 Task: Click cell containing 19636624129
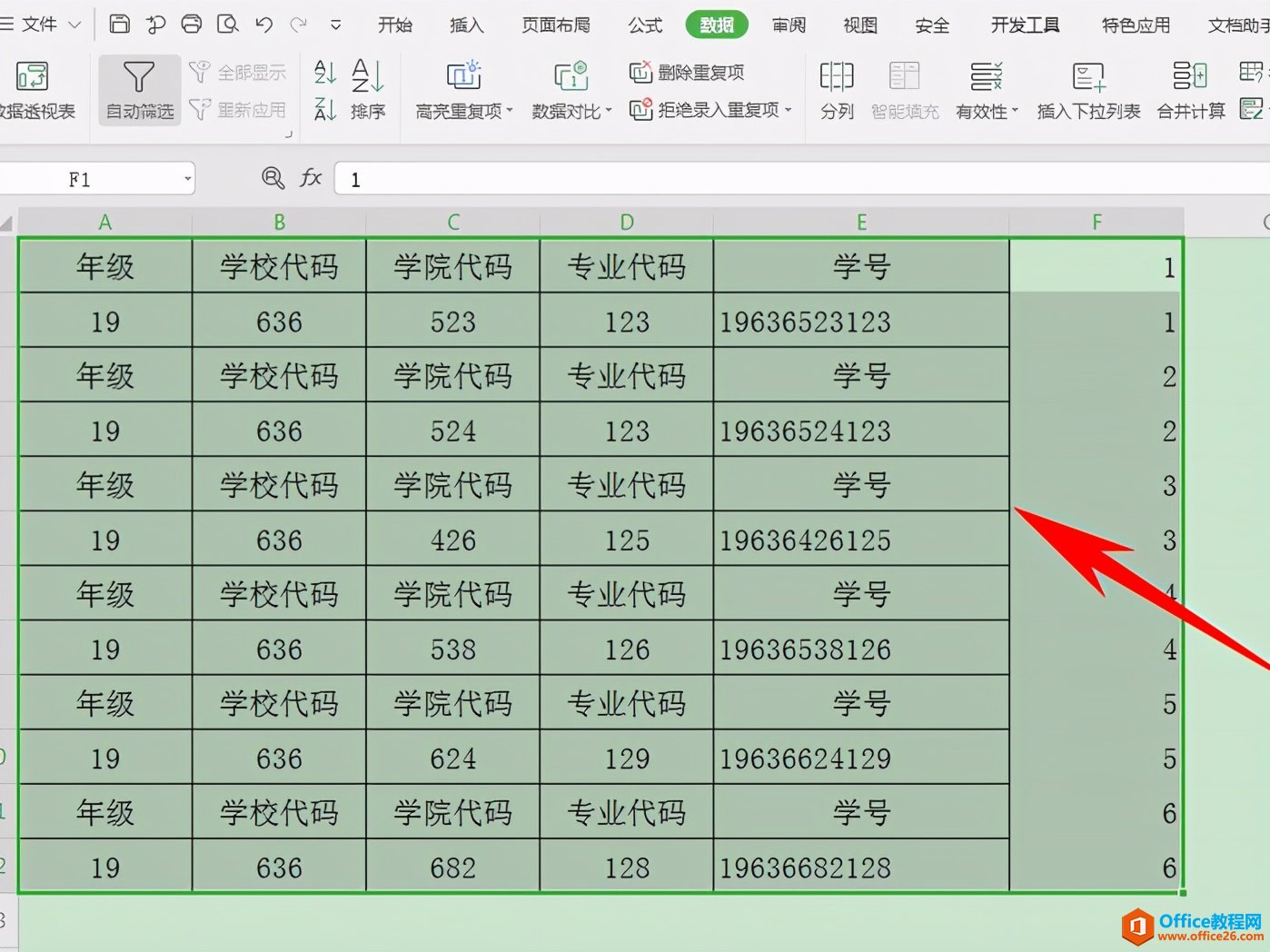point(861,757)
